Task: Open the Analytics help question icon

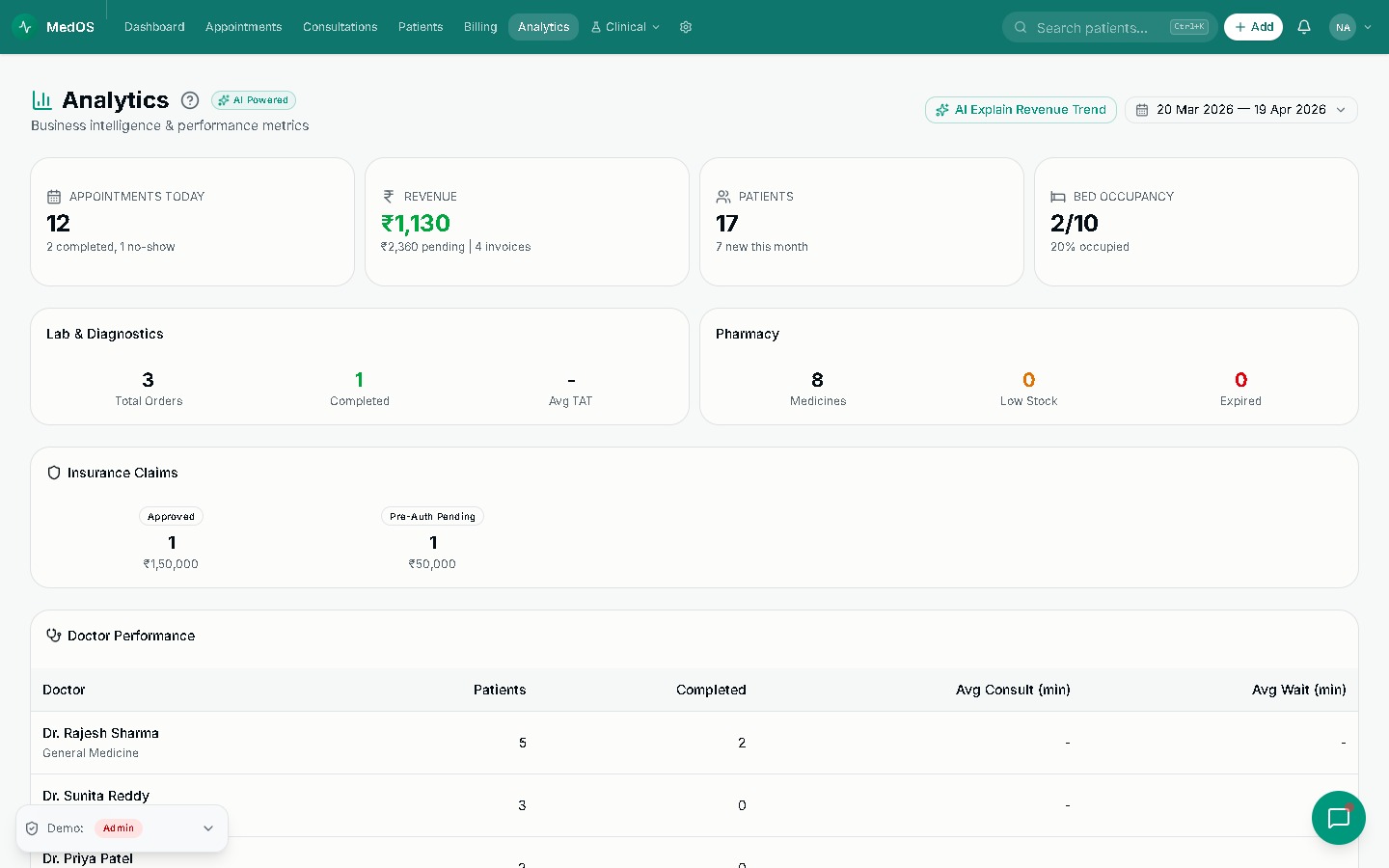Action: tap(190, 100)
